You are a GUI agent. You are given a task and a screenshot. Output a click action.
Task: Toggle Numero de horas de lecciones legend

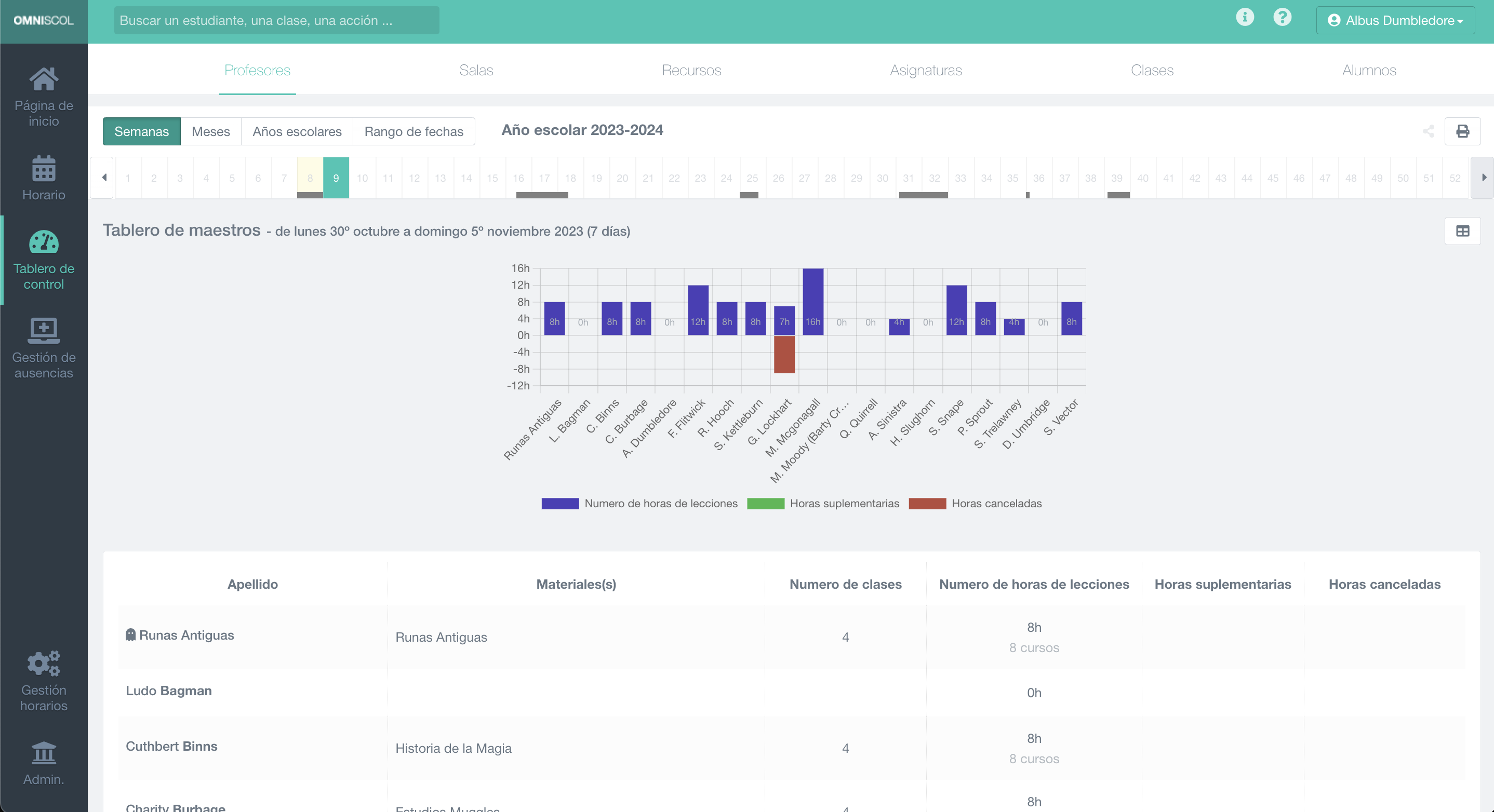tap(639, 503)
